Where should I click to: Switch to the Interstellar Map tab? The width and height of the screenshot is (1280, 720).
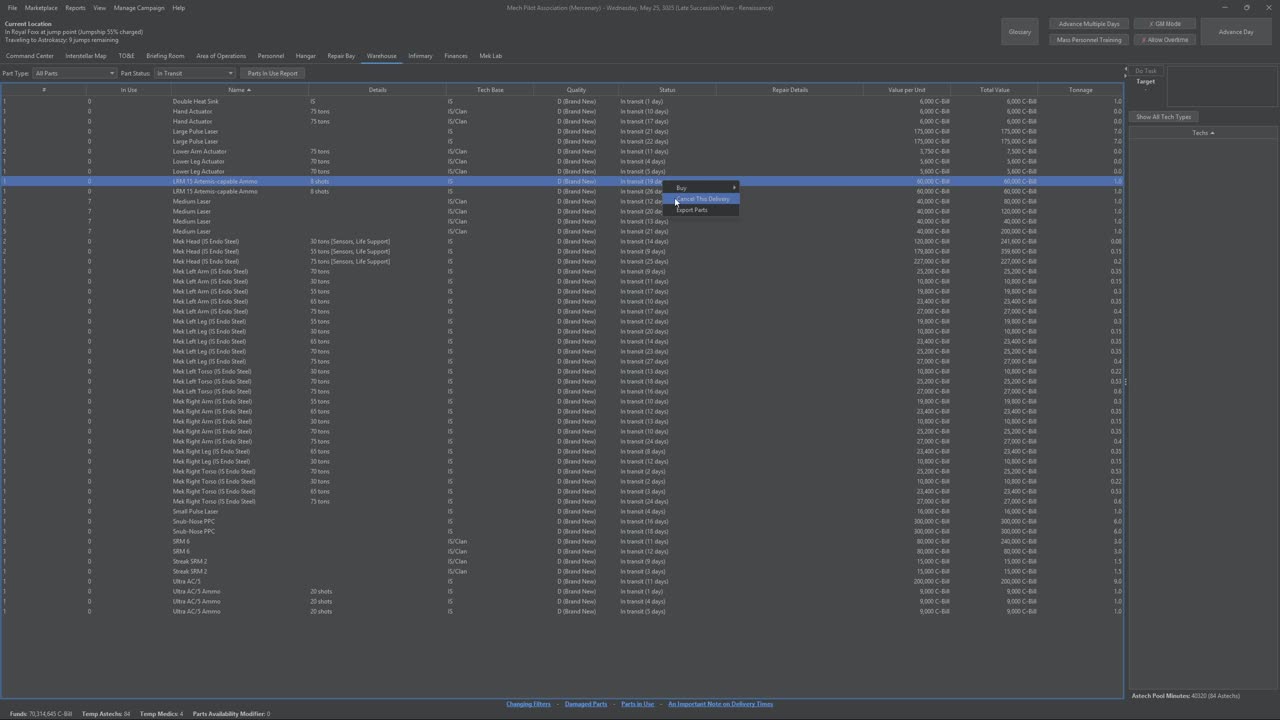(86, 56)
